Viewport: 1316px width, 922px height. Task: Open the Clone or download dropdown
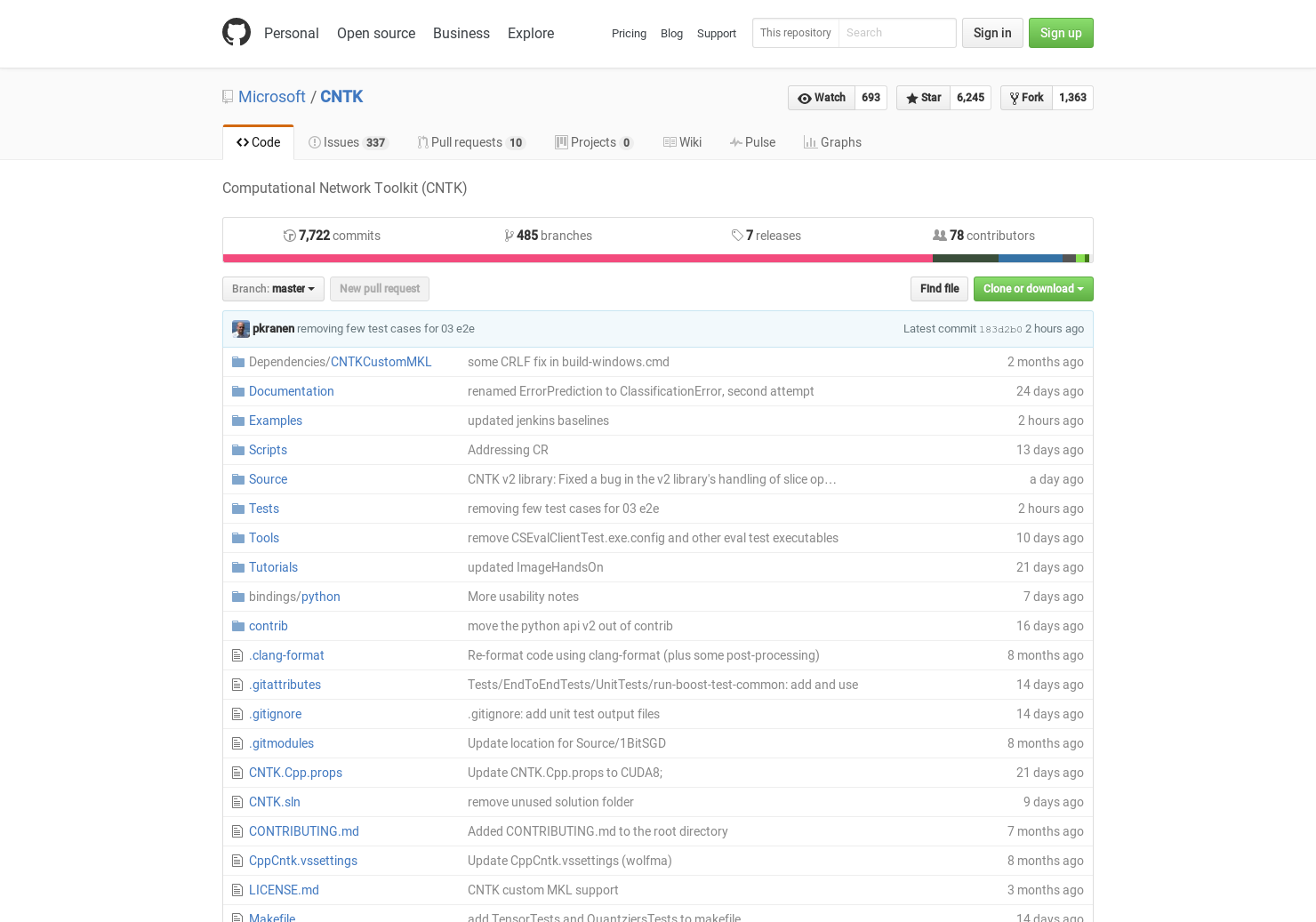tap(1033, 288)
